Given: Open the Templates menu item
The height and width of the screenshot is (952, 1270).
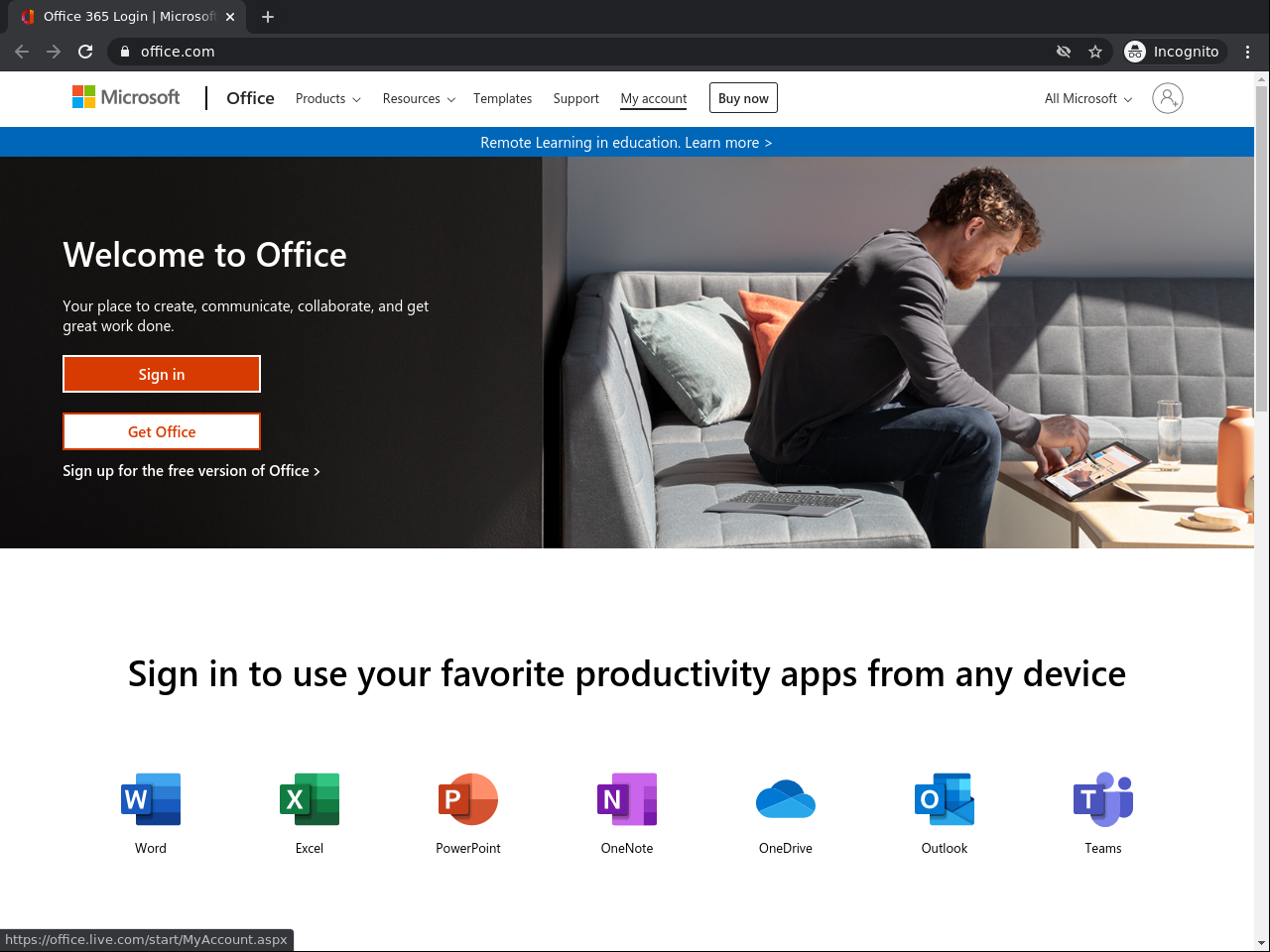Looking at the screenshot, I should click(x=503, y=99).
